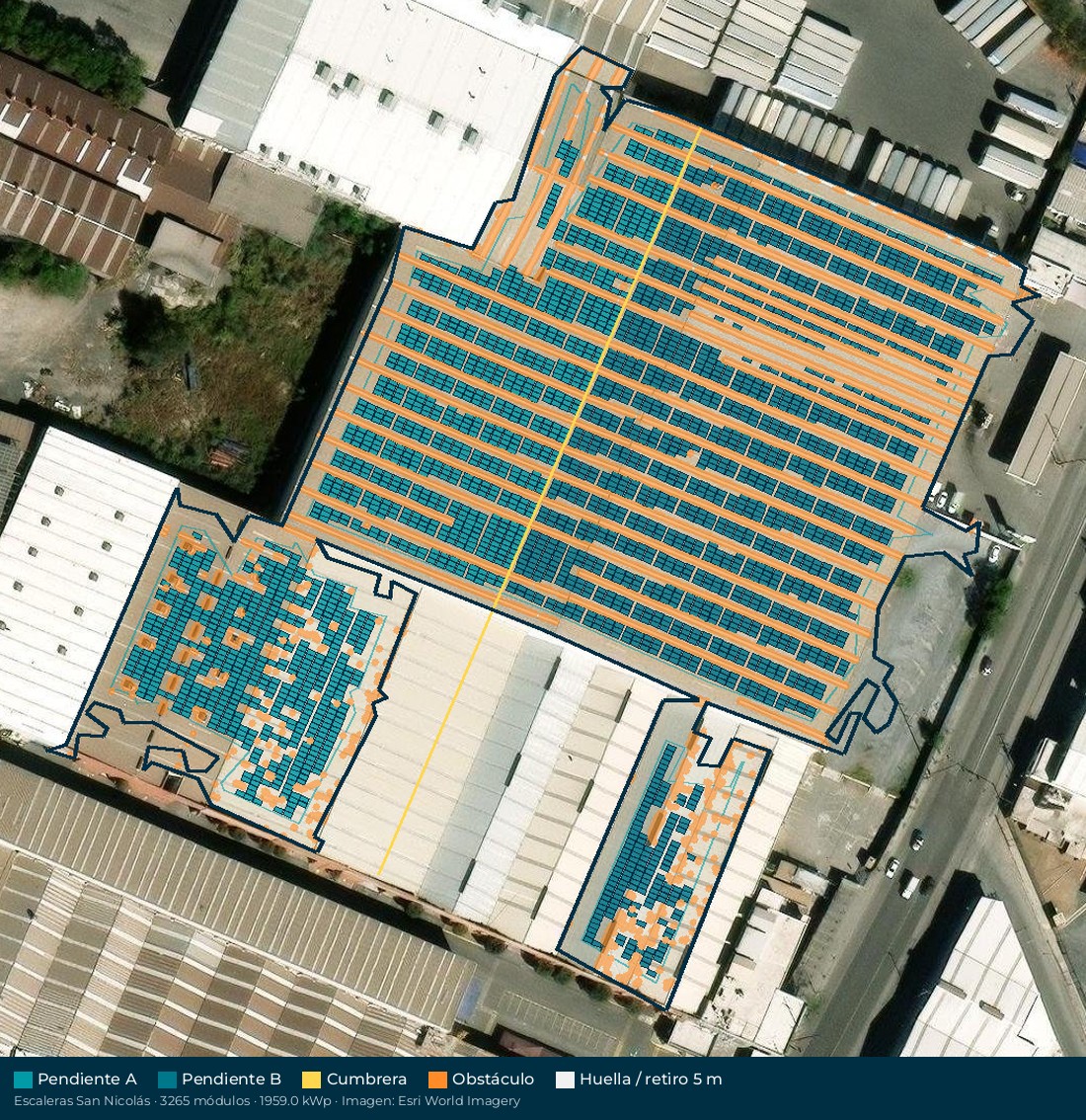Click the Pendiente B legend swatch
The height and width of the screenshot is (1120, 1086).
[167, 1080]
